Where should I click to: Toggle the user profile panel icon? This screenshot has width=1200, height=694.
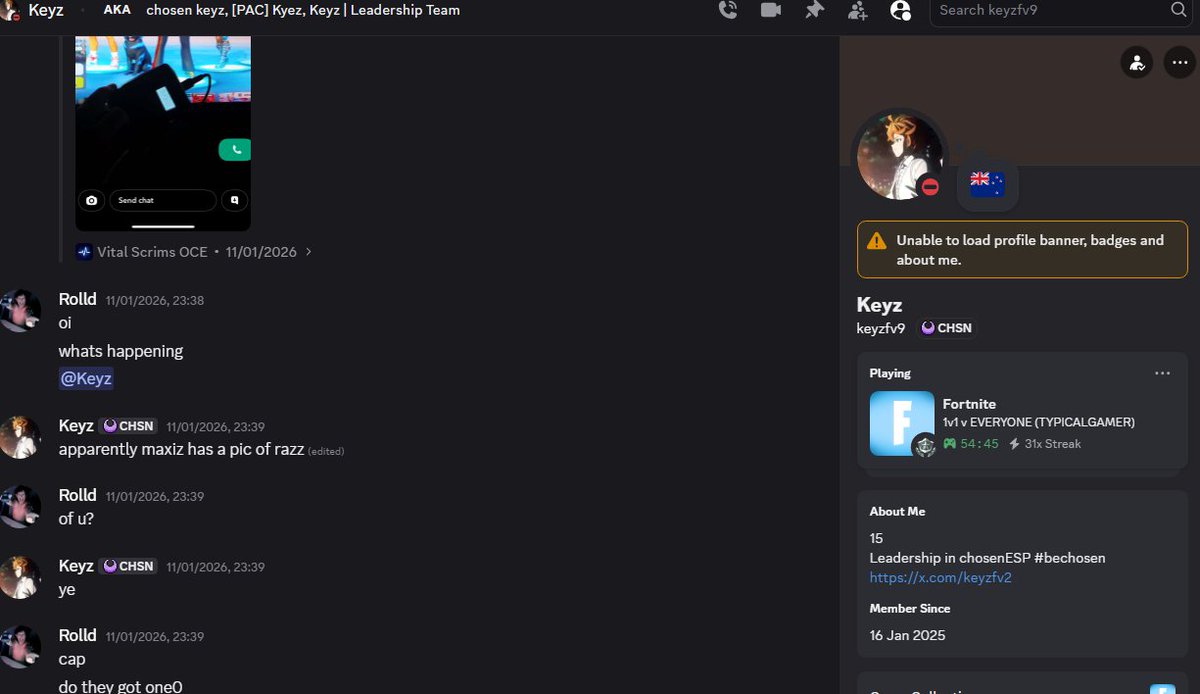900,10
